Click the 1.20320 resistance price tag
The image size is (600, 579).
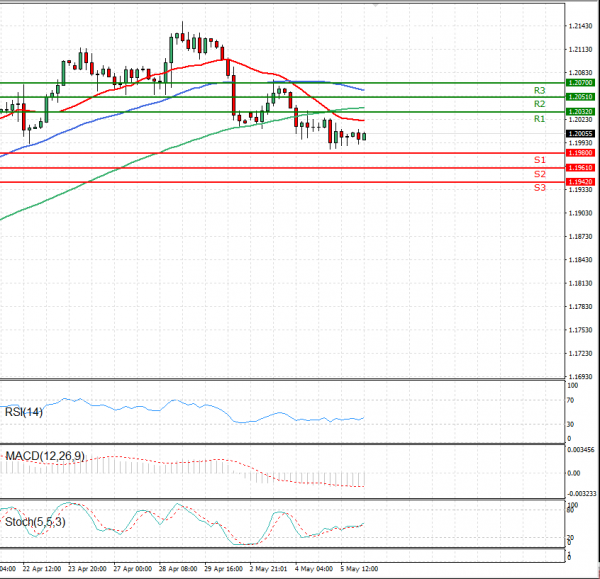(x=580, y=112)
